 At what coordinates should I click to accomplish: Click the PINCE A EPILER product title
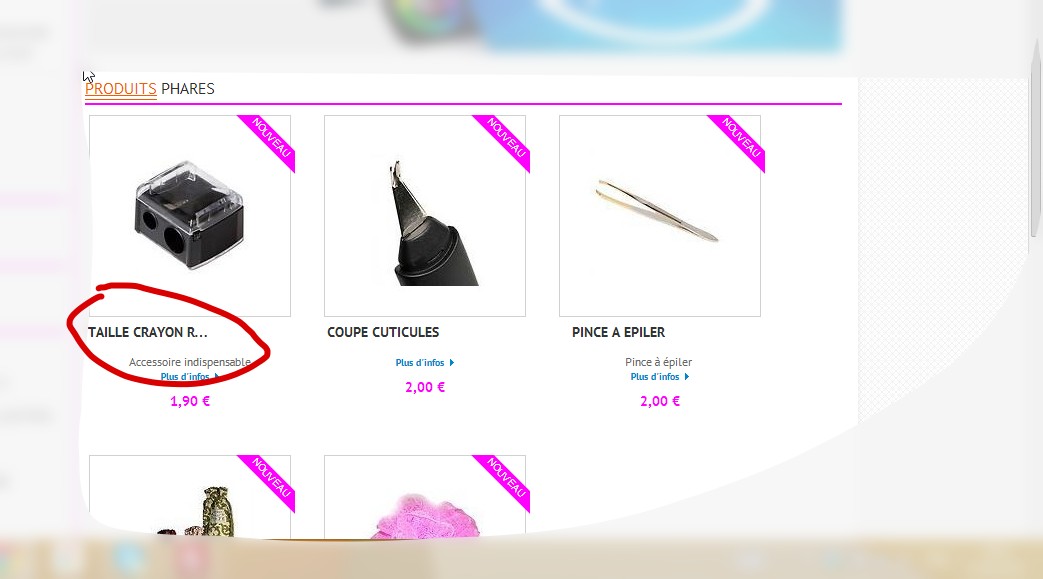tap(618, 332)
